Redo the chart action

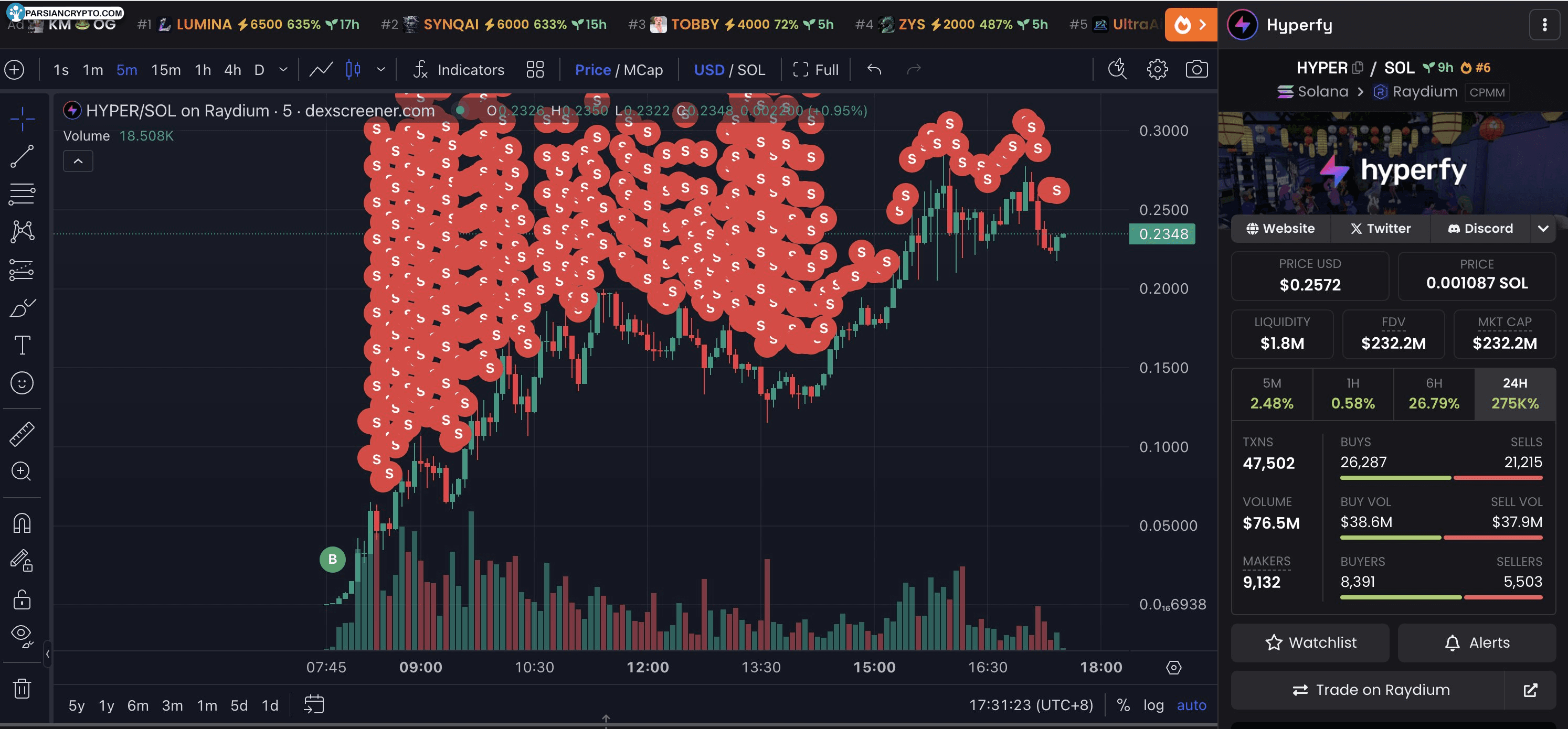point(914,70)
